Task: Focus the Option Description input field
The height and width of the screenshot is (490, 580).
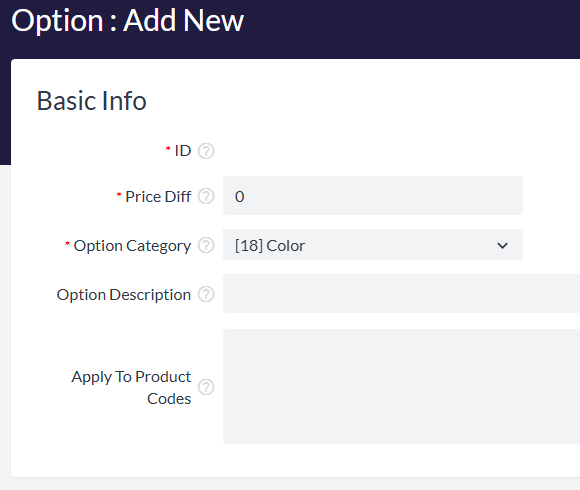Action: (x=401, y=294)
